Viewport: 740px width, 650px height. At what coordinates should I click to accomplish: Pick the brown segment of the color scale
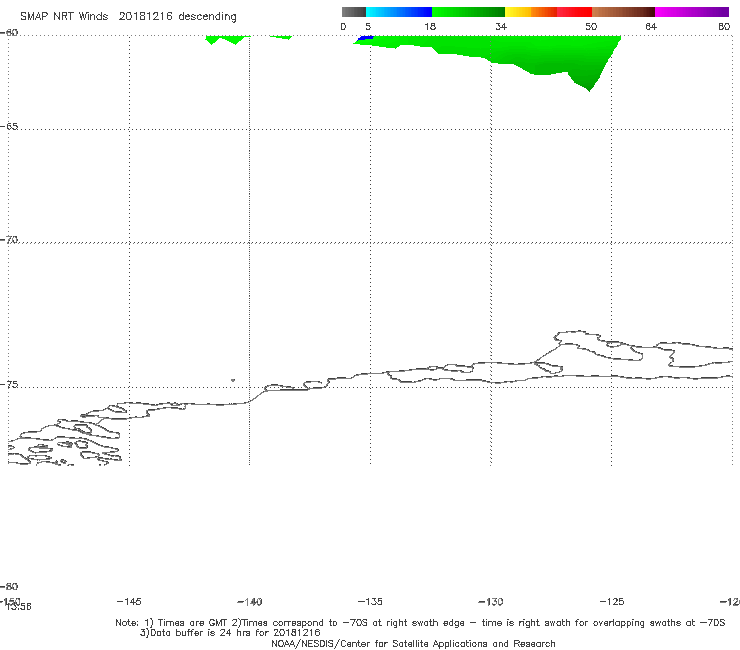pos(623,12)
